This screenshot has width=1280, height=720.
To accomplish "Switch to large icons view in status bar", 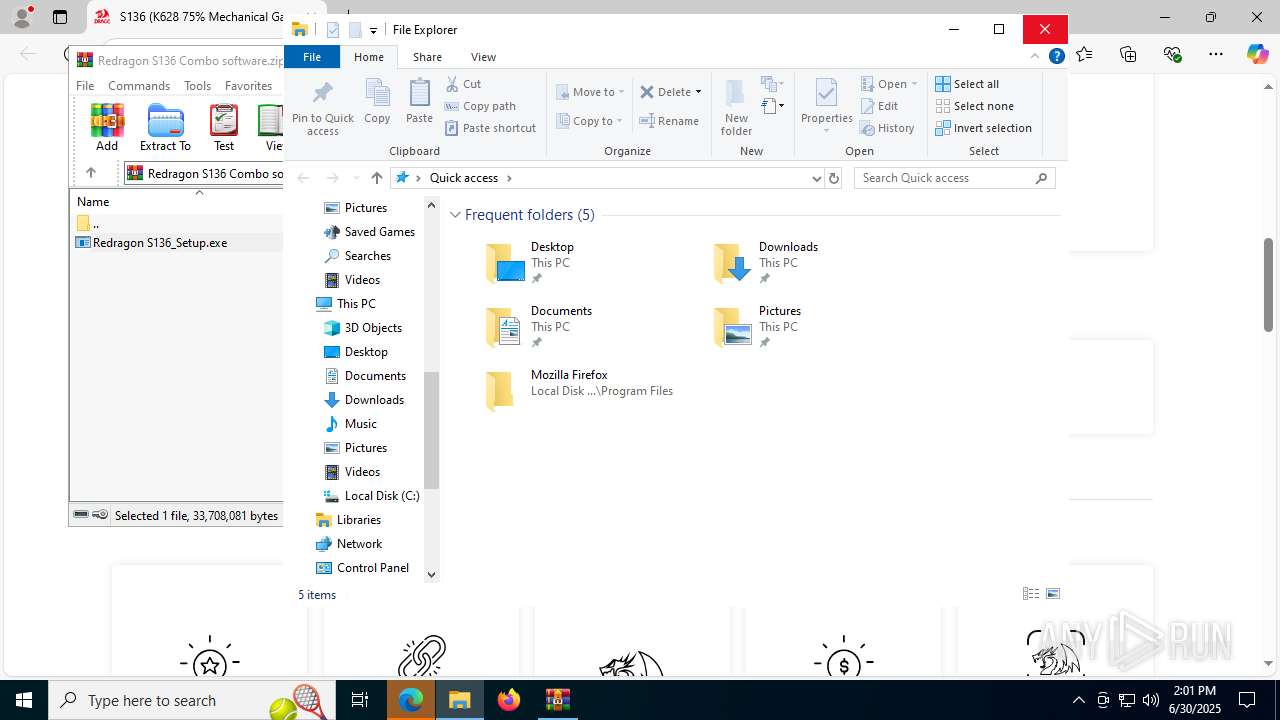I will coord(1053,594).
